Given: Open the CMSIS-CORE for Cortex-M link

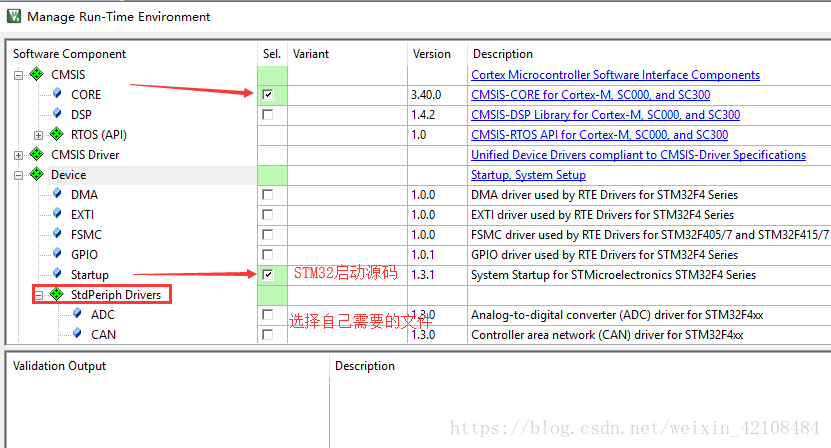Looking at the screenshot, I should pos(590,95).
